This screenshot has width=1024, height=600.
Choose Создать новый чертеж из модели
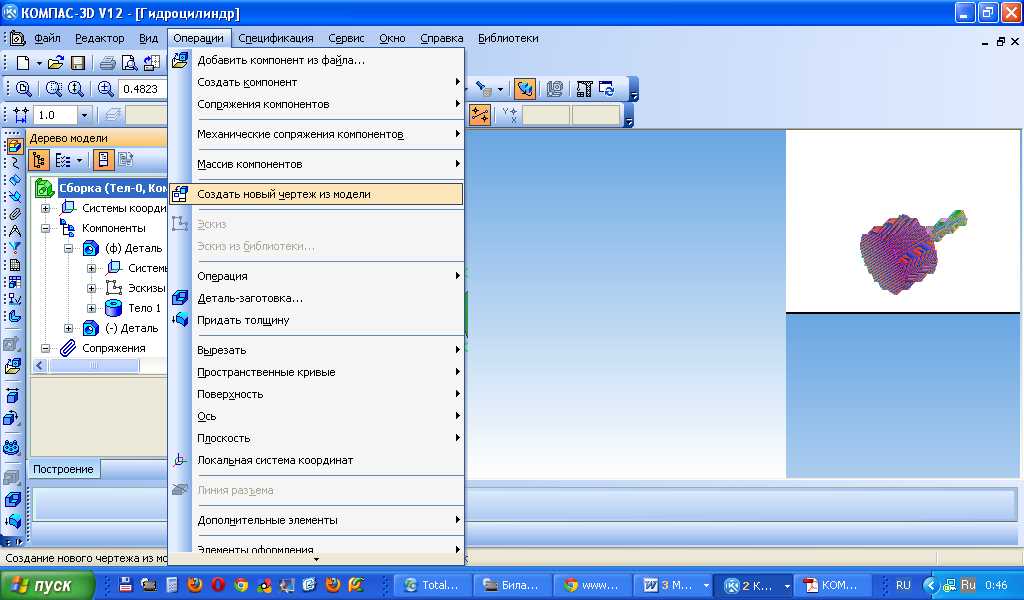(316, 194)
